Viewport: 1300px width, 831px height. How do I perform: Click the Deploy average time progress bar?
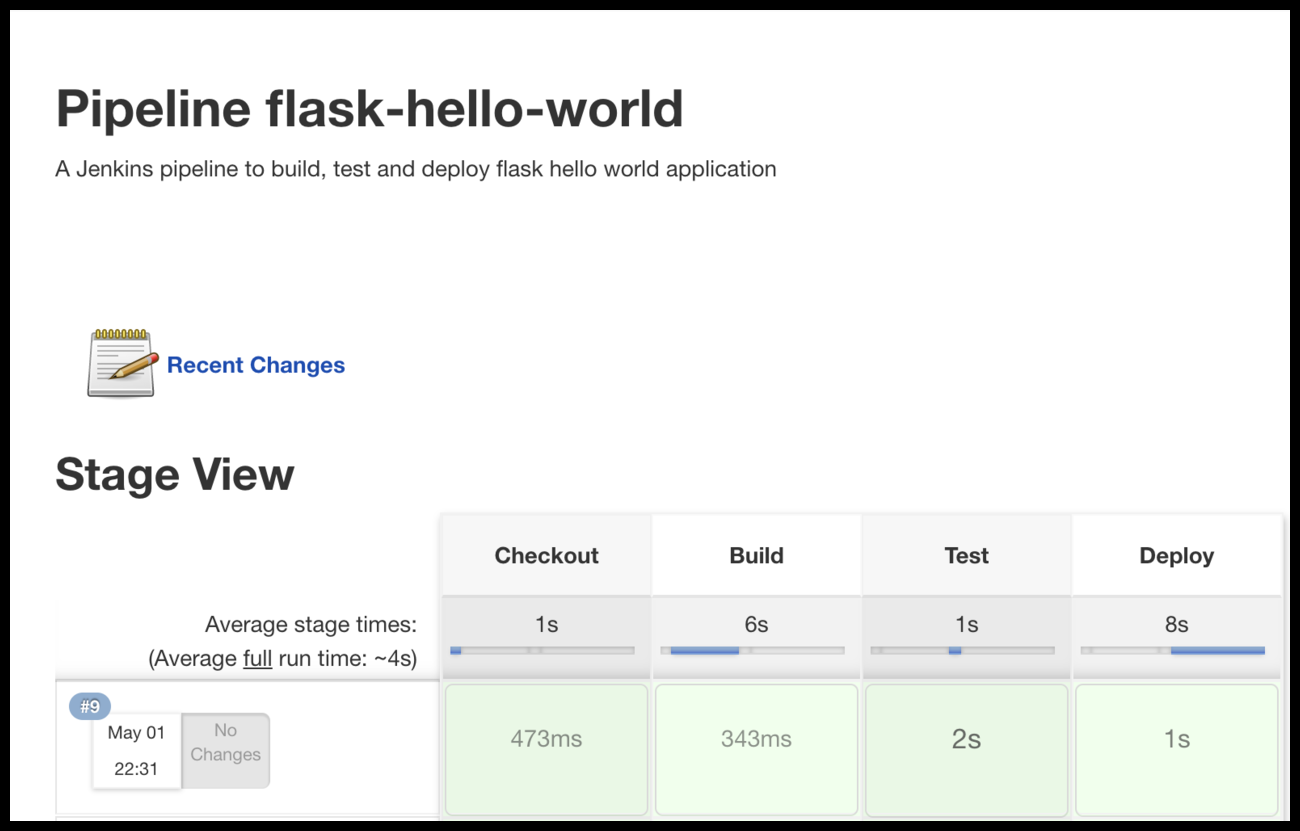[x=1172, y=650]
